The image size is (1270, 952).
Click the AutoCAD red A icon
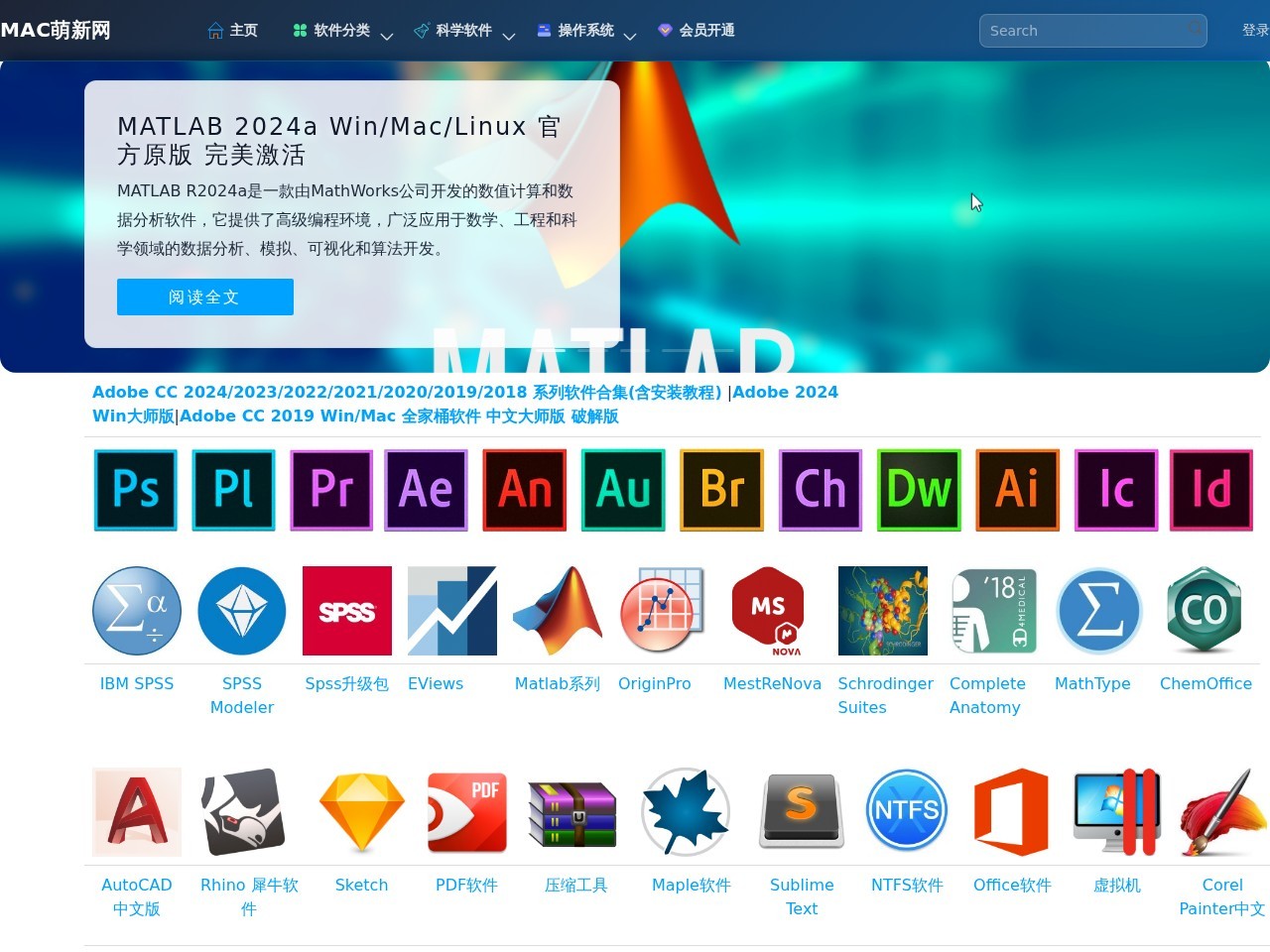(x=137, y=812)
